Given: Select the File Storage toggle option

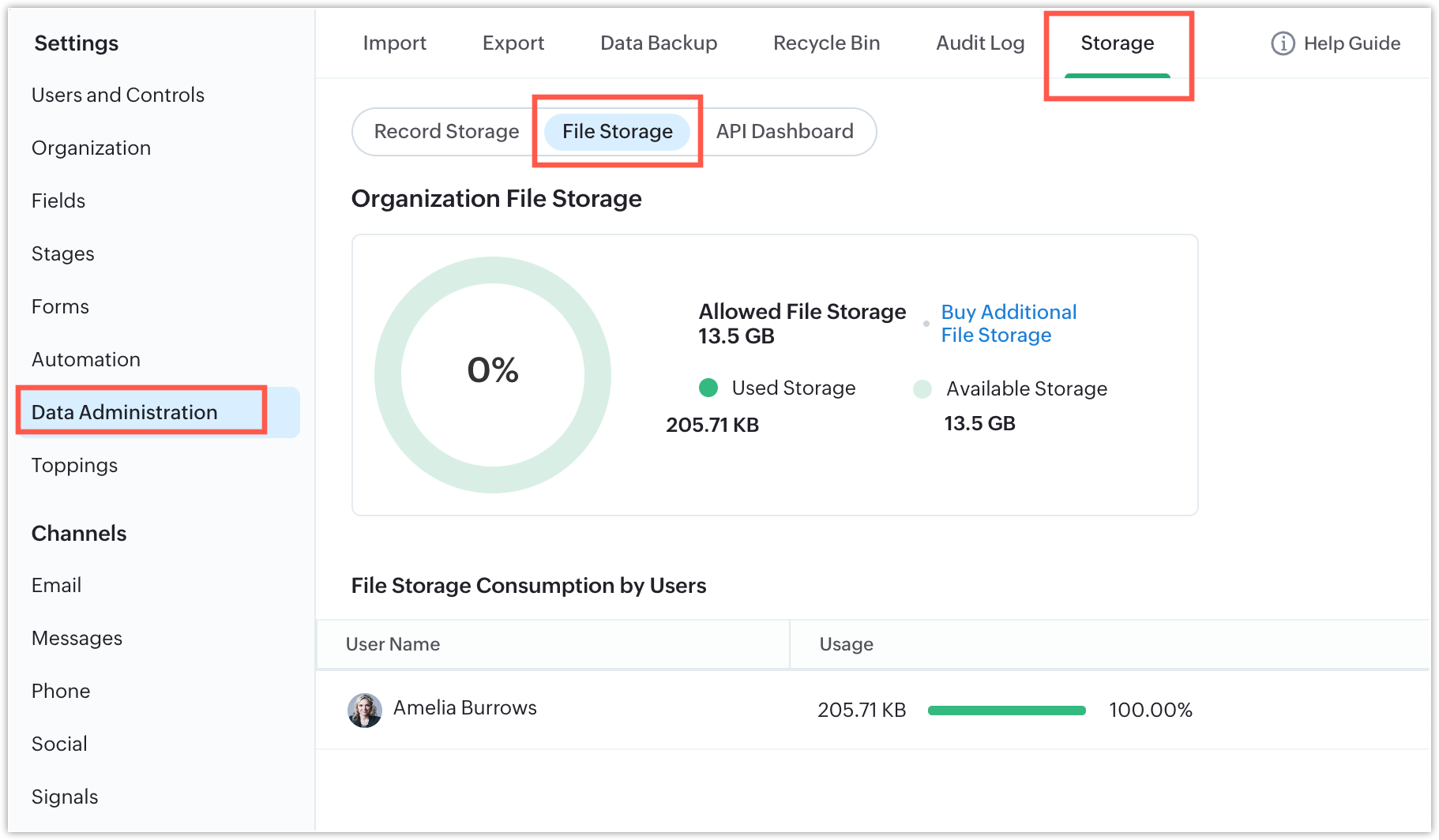Looking at the screenshot, I should click(x=618, y=132).
